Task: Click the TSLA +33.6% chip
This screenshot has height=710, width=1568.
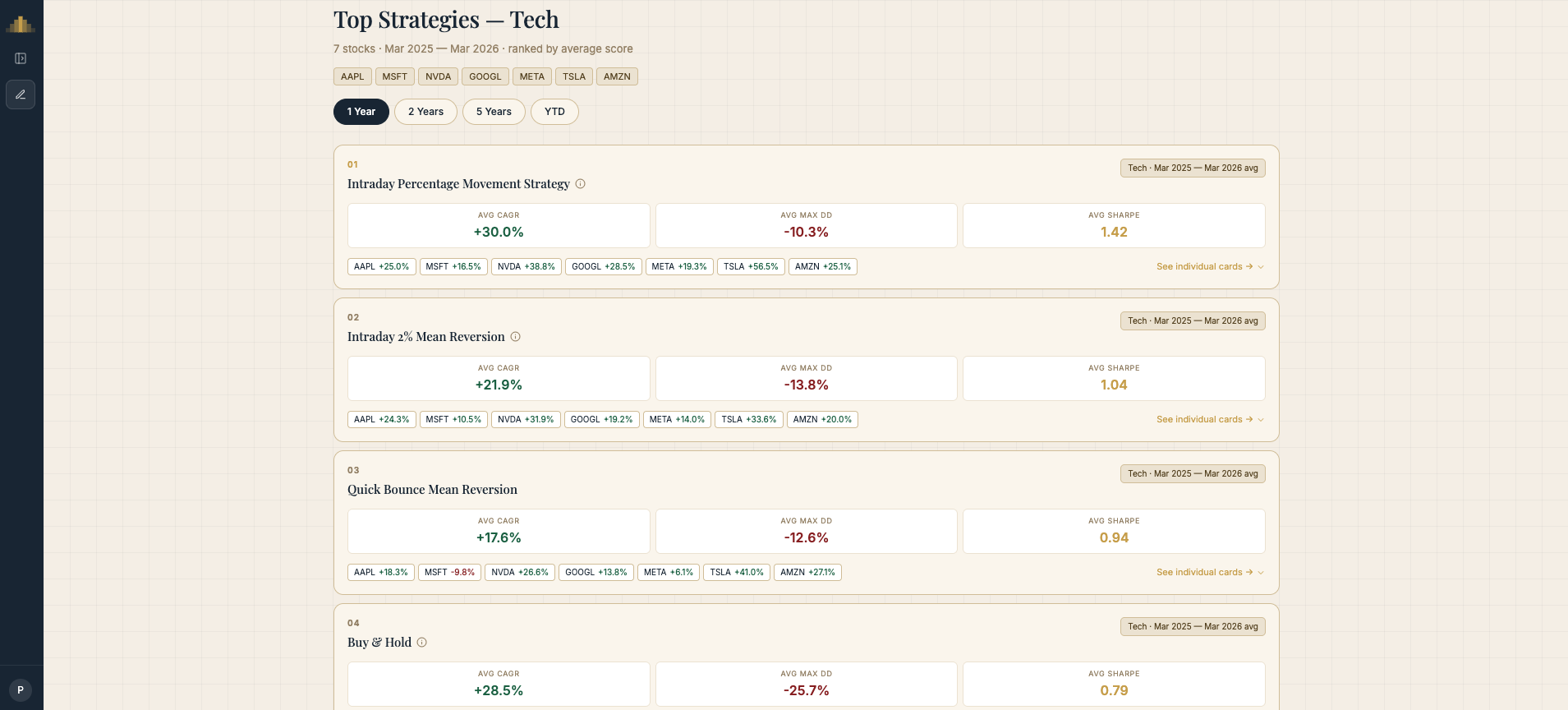Action: [x=749, y=419]
